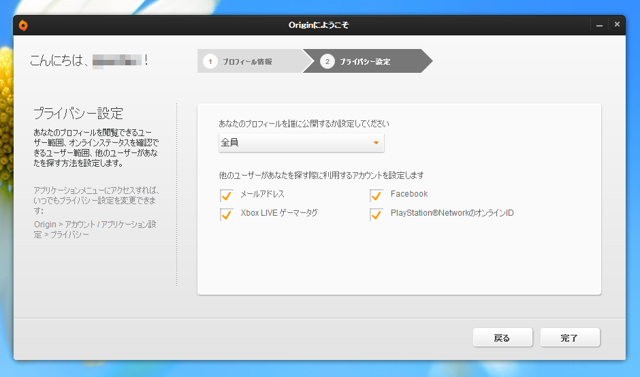Minimize the Origin welcome window
Image resolution: width=640 pixels, height=377 pixels.
click(599, 25)
